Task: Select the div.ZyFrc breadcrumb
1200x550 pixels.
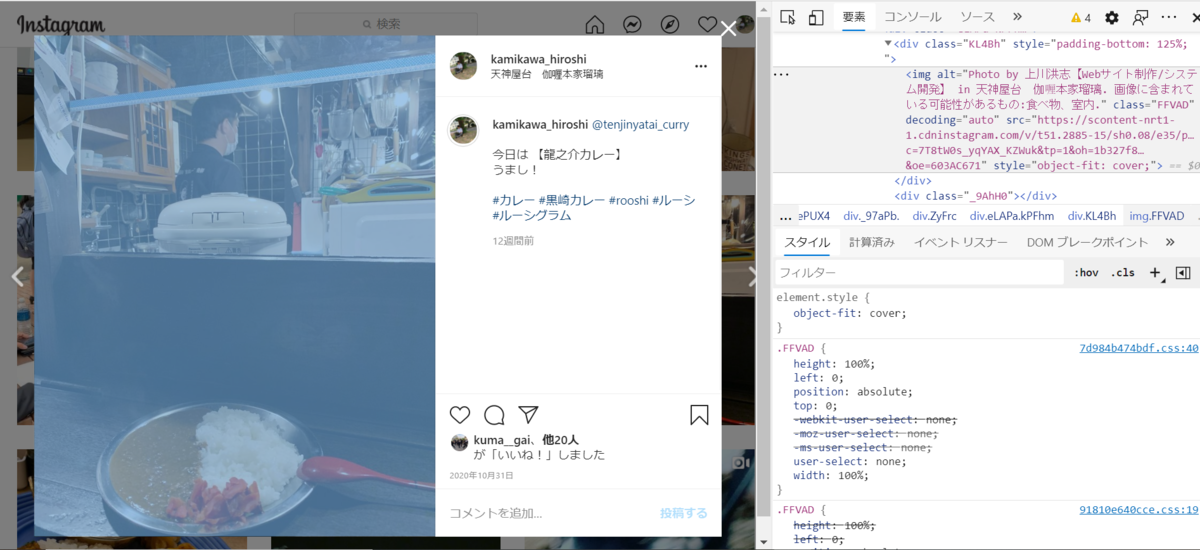Action: point(934,216)
